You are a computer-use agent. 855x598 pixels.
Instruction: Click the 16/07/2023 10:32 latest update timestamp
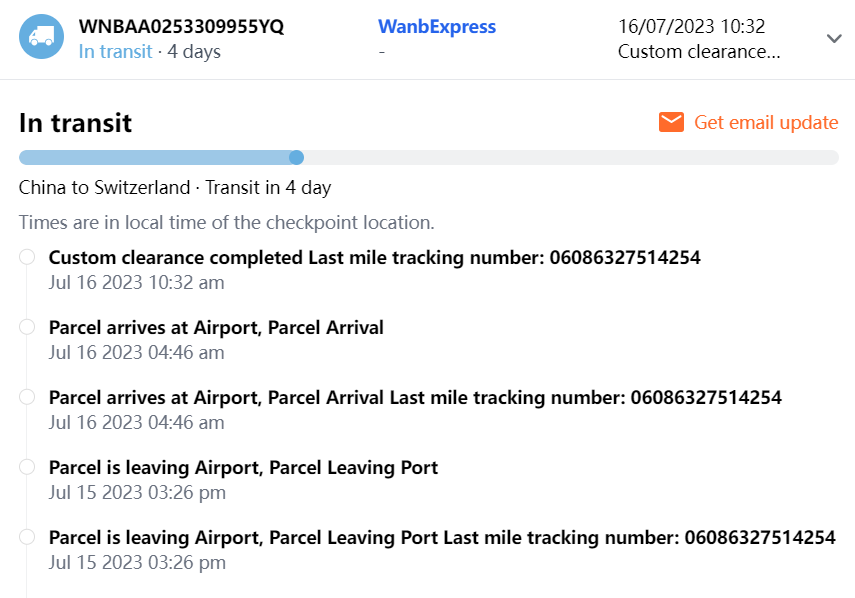[x=692, y=27]
